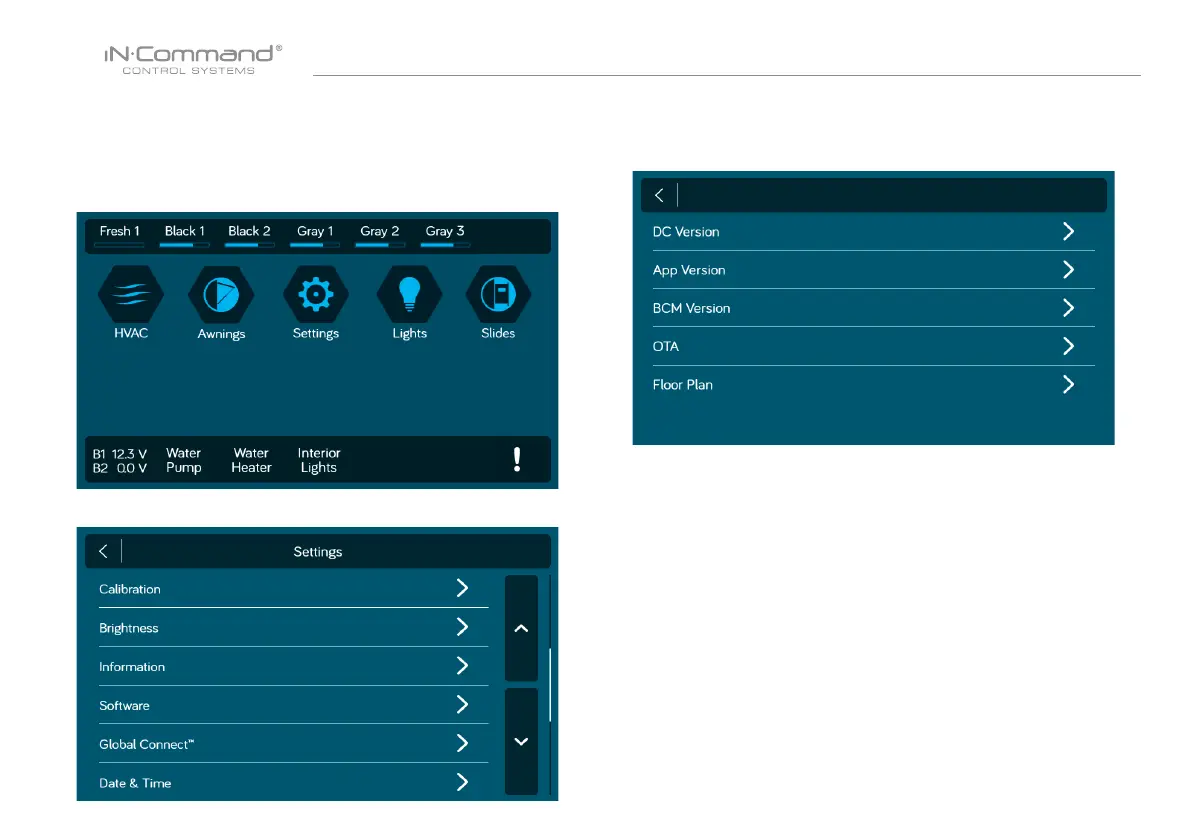Click the B1 12.3 V battery reading
The height and width of the screenshot is (839, 1191).
[120, 453]
